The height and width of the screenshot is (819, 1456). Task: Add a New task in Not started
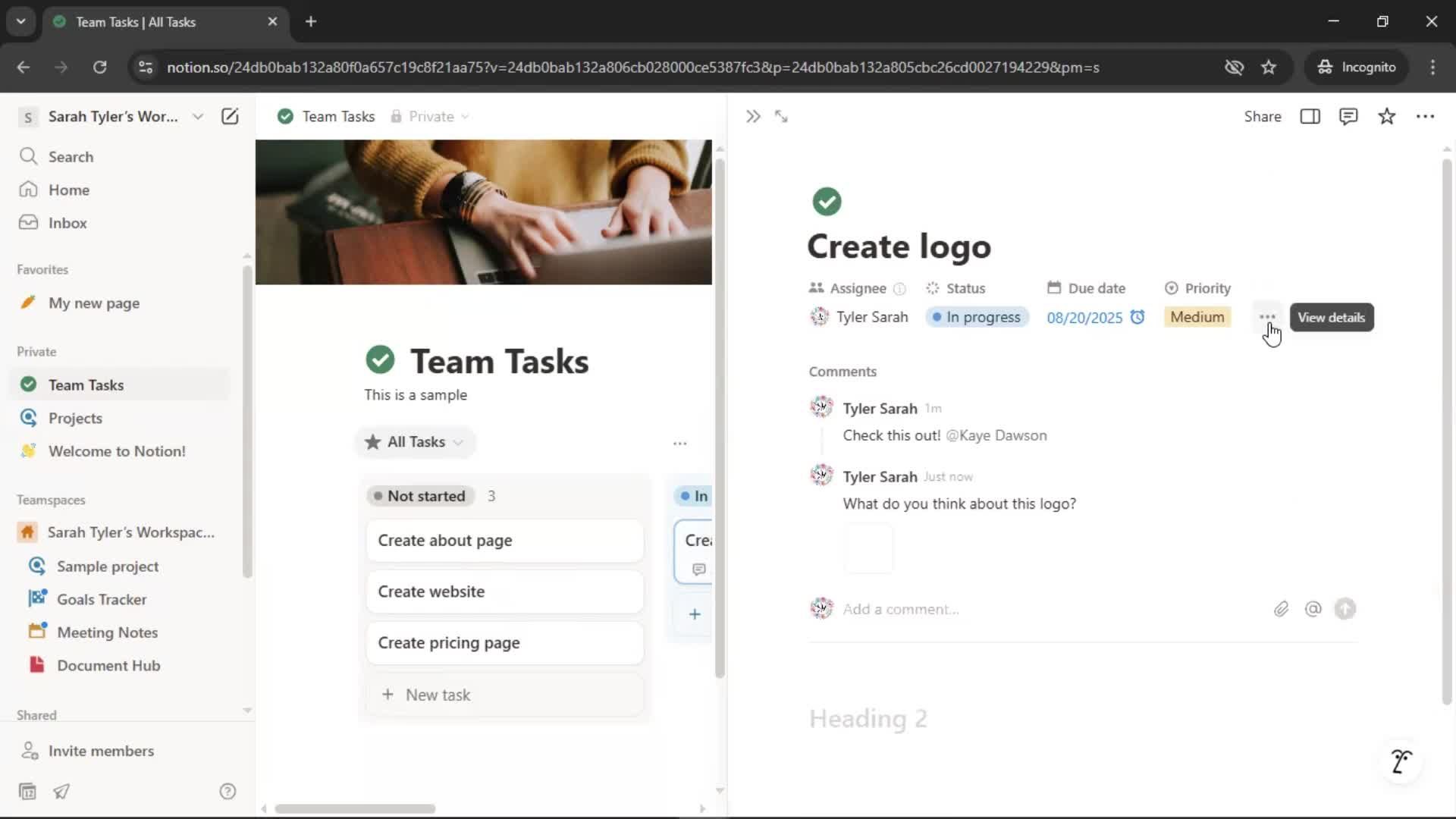(x=505, y=695)
